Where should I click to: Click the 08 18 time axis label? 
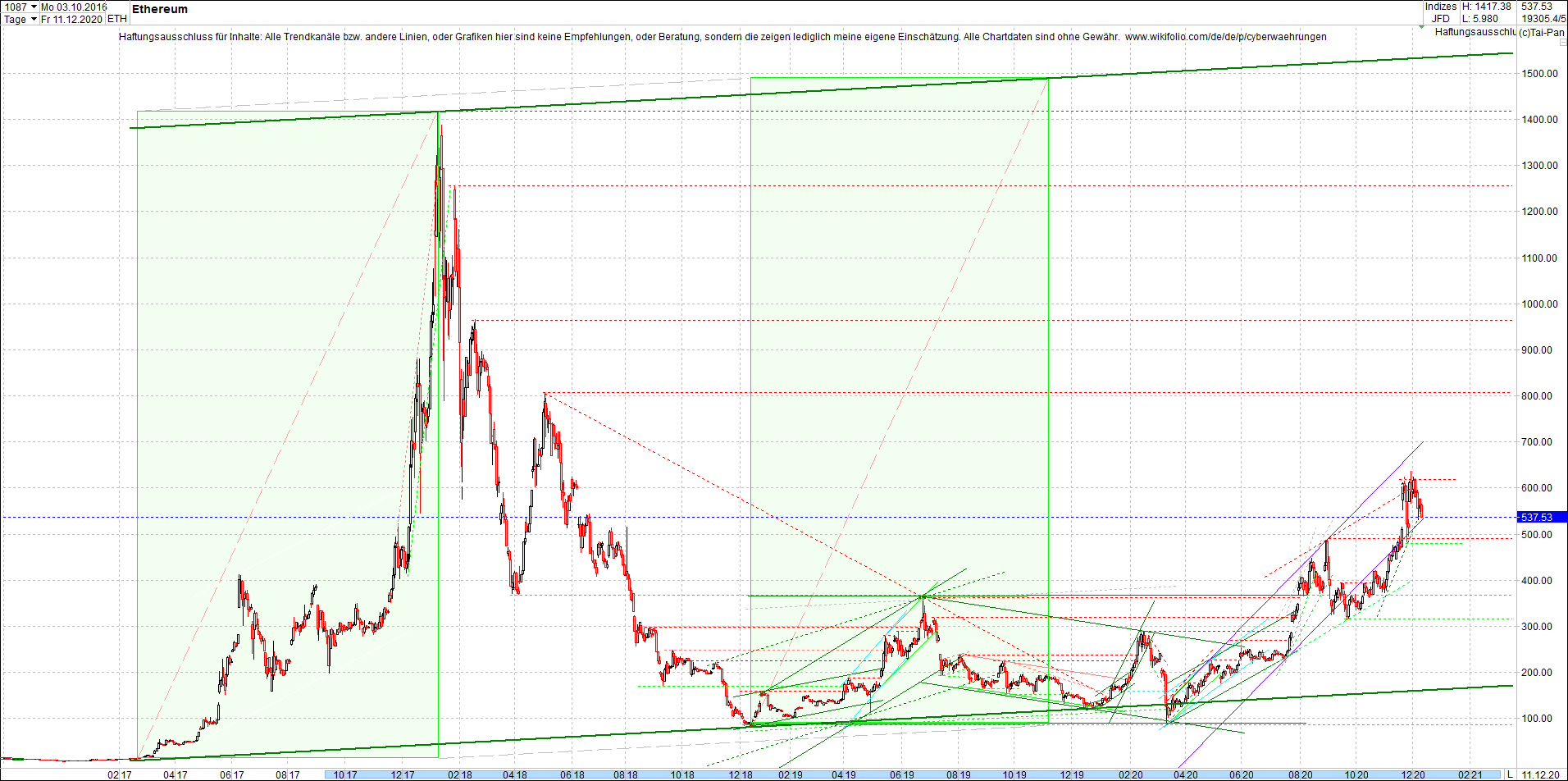626,774
